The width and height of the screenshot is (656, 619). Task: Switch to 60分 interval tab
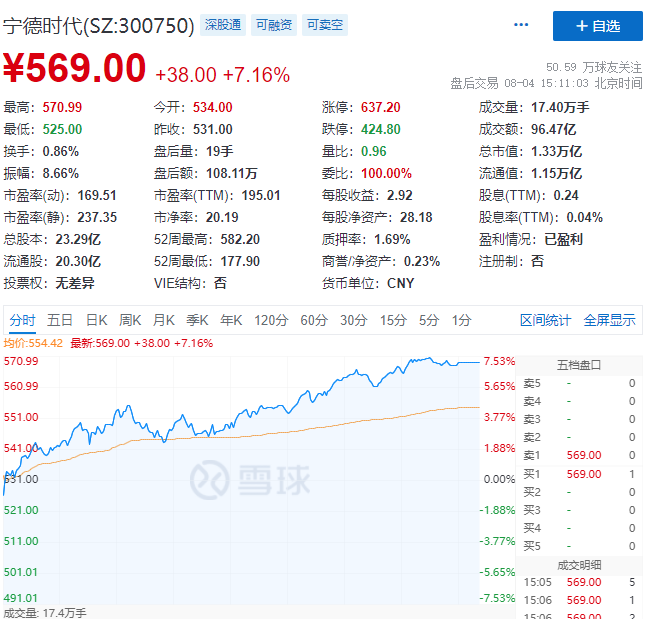[x=314, y=320]
